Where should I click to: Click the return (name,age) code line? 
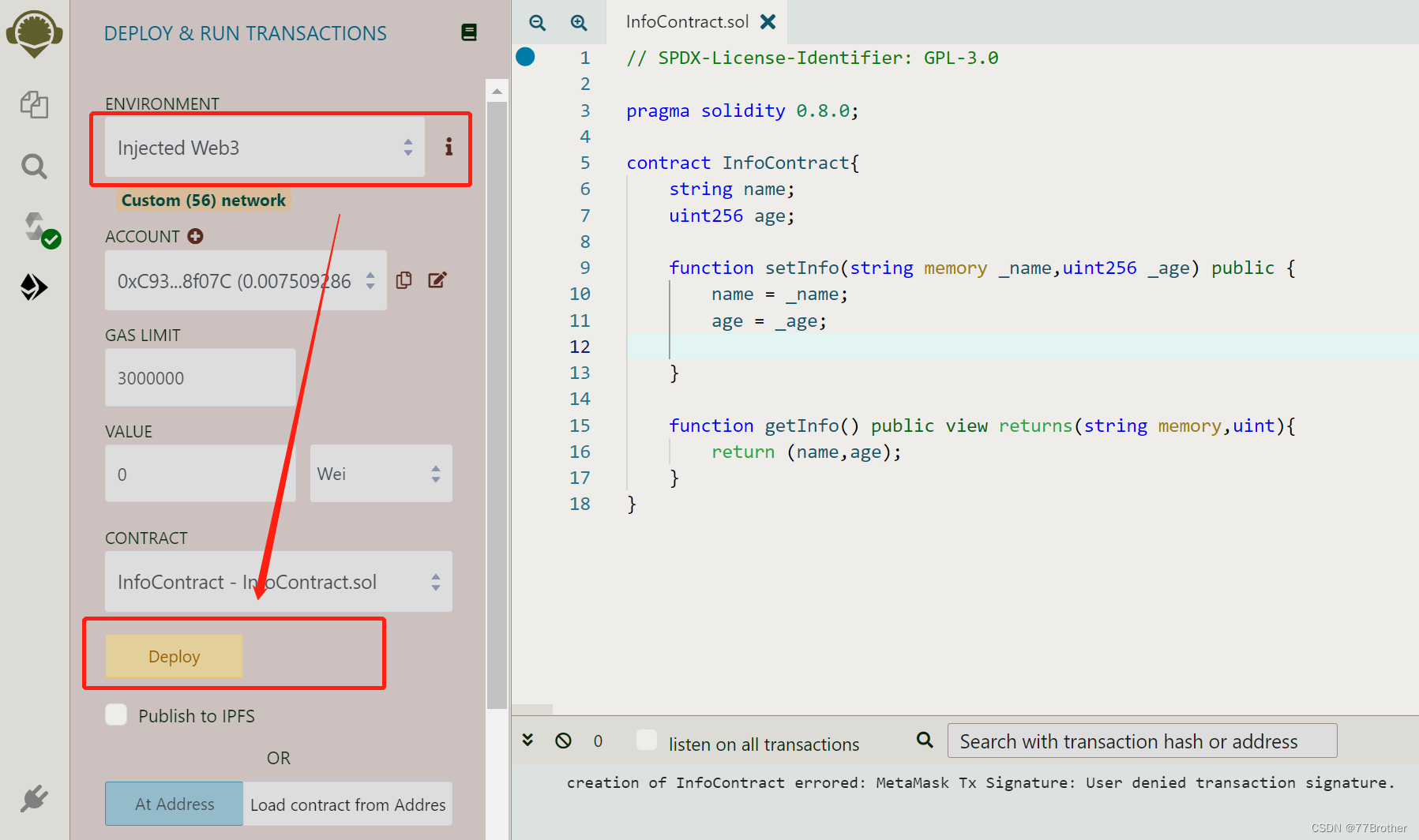806,452
